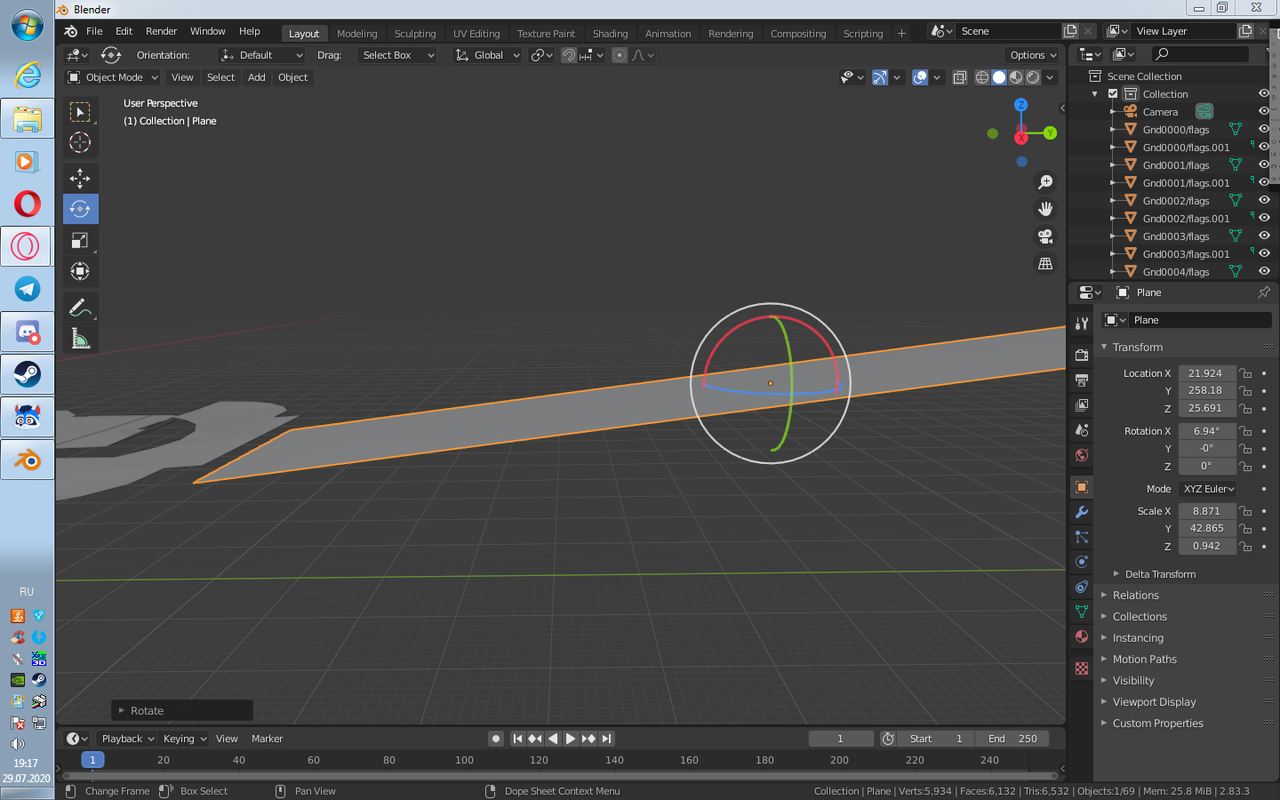Click the pan view hand icon

1045,209
